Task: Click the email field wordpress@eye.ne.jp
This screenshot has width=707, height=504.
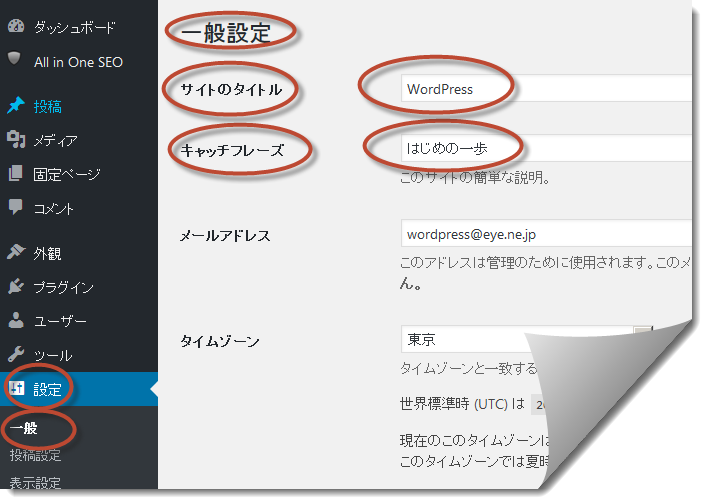Action: 546,233
